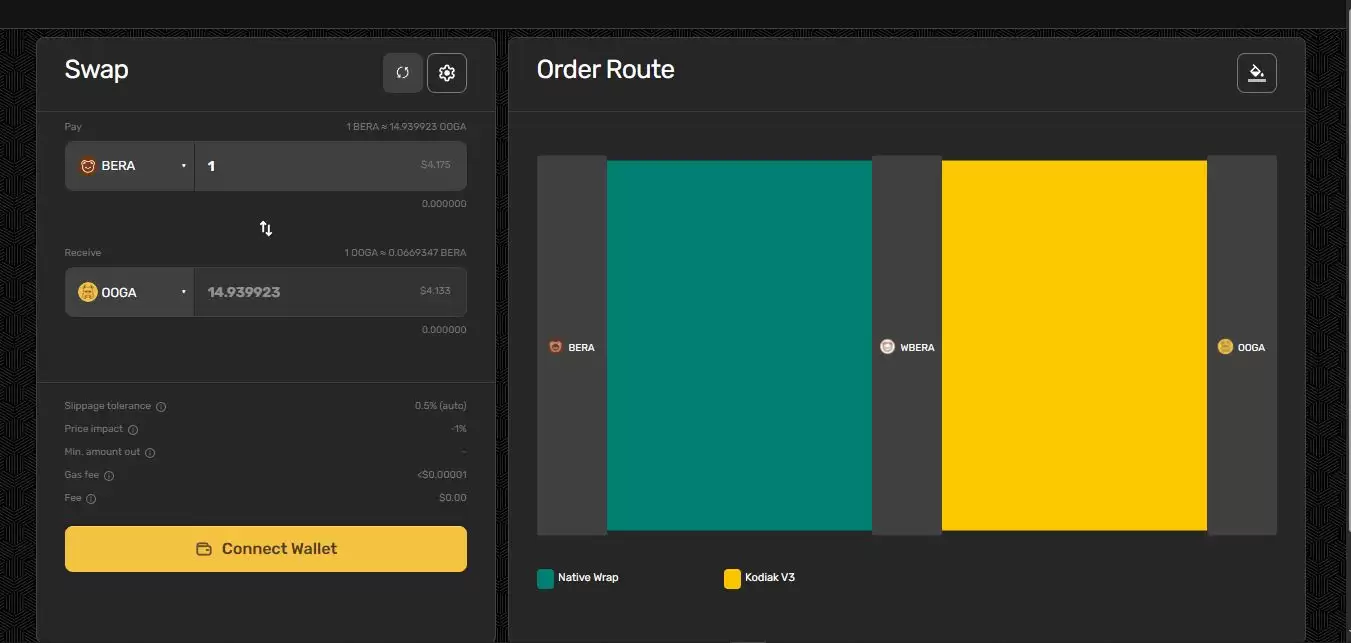Open the OOGA receive token dropdown
The height and width of the screenshot is (643, 1351).
[x=130, y=292]
